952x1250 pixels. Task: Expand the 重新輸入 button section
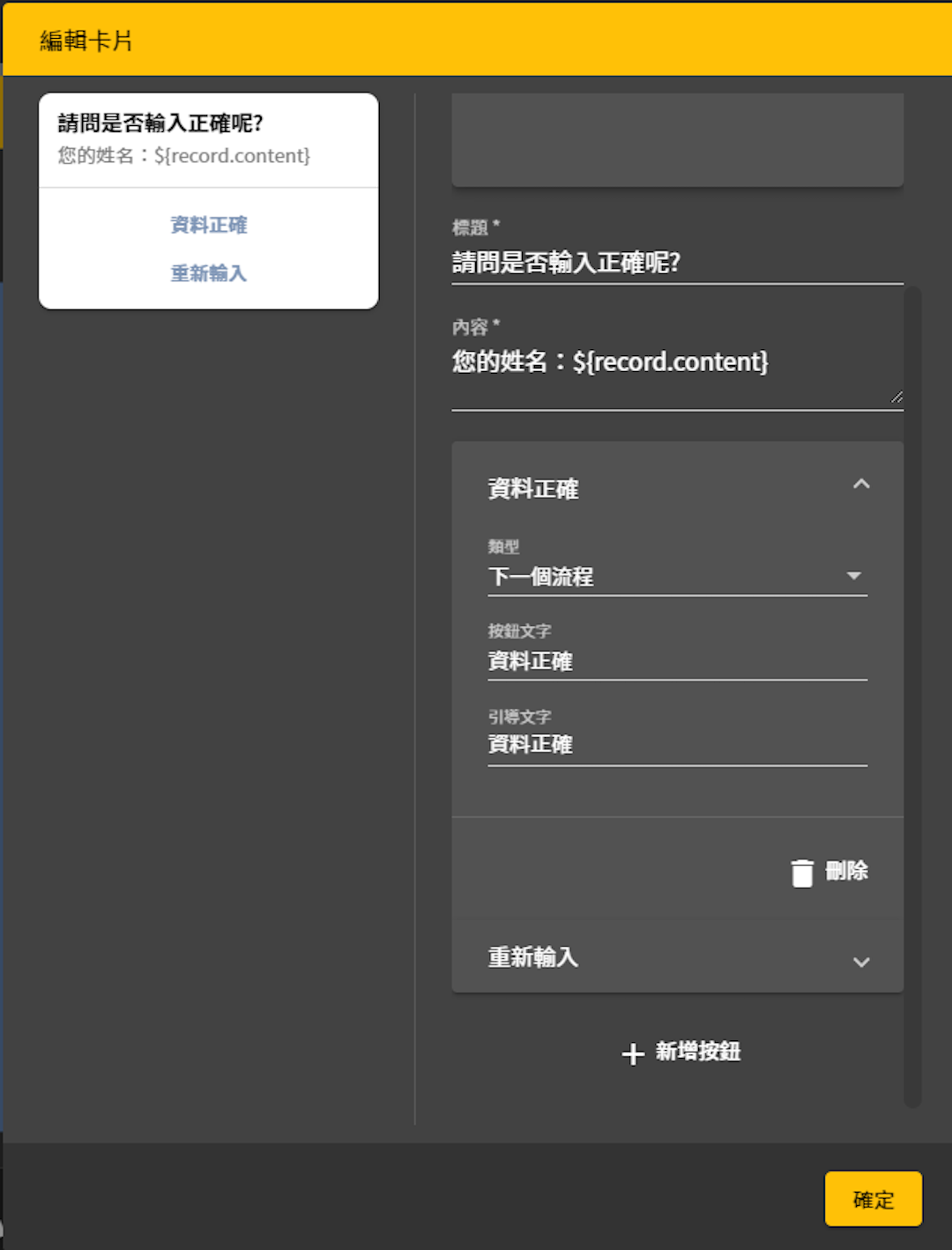click(x=861, y=962)
